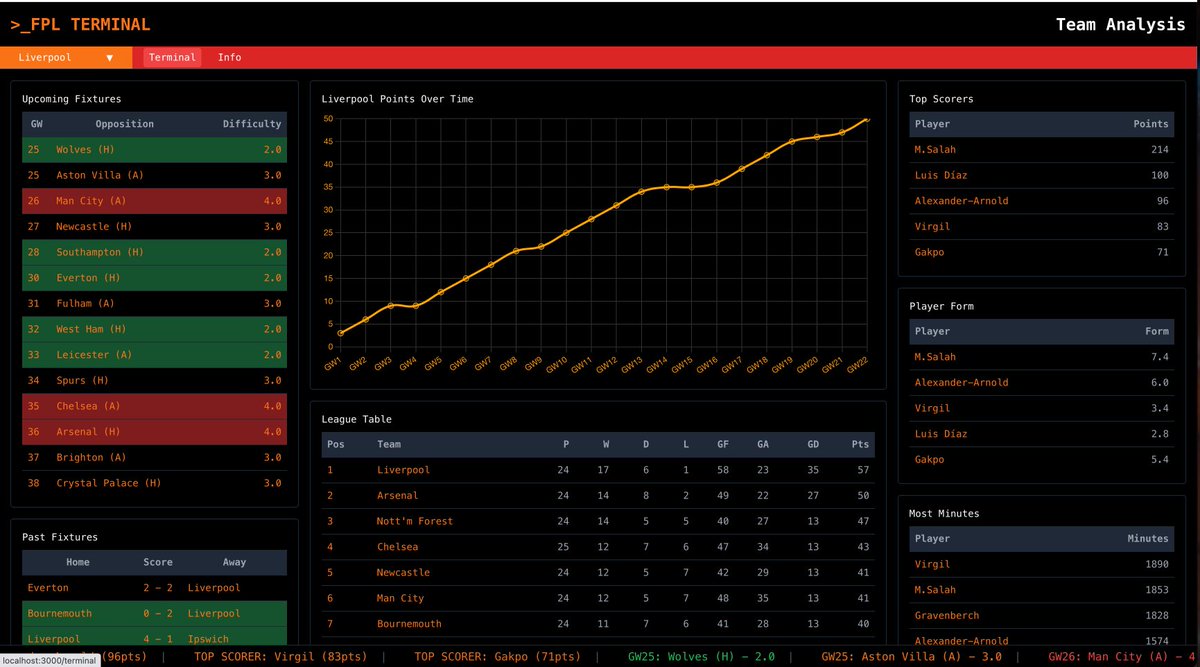Click the Pts column header
This screenshot has width=1200, height=667.
[860, 444]
